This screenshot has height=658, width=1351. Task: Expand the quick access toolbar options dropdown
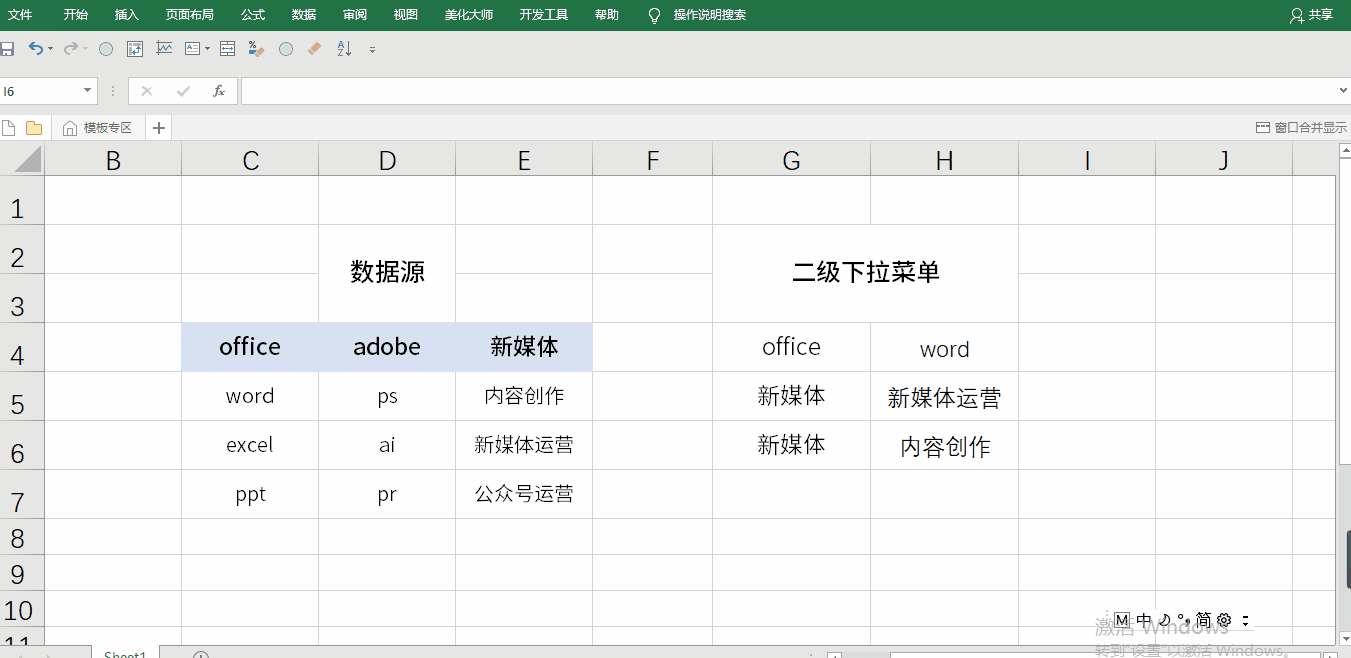point(371,48)
